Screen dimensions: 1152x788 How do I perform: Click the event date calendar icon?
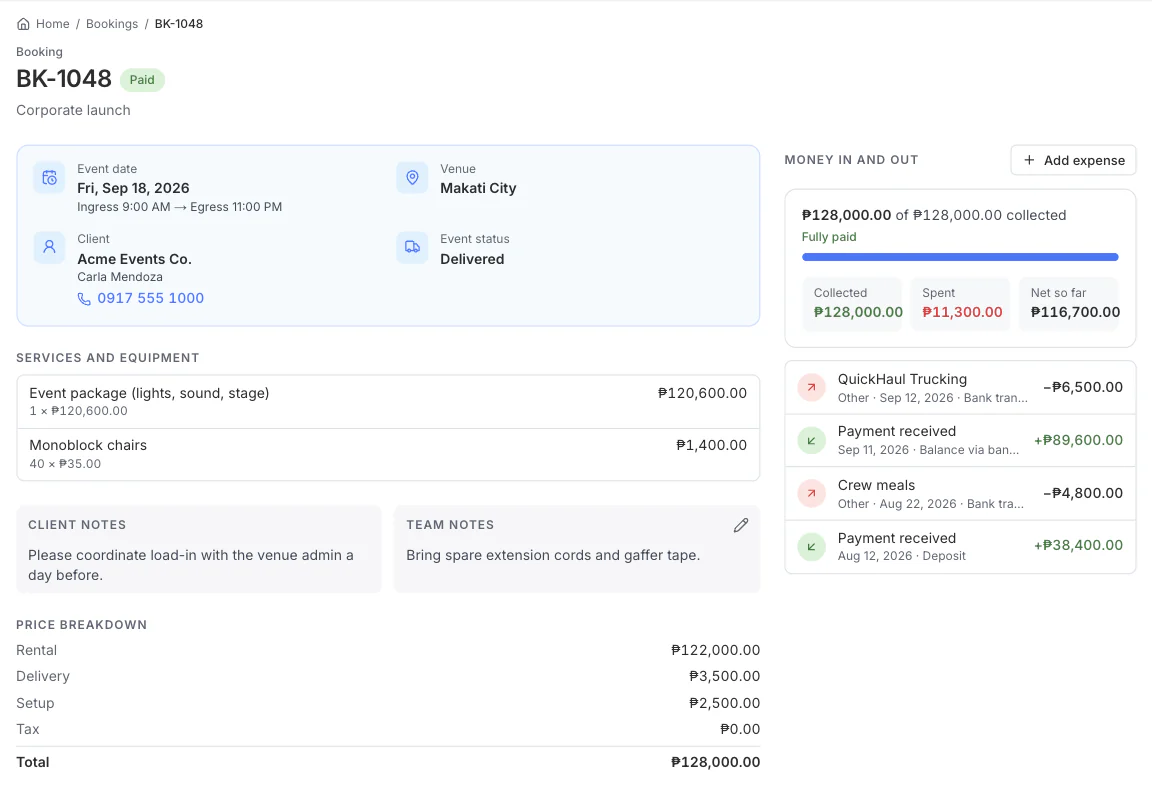[49, 178]
